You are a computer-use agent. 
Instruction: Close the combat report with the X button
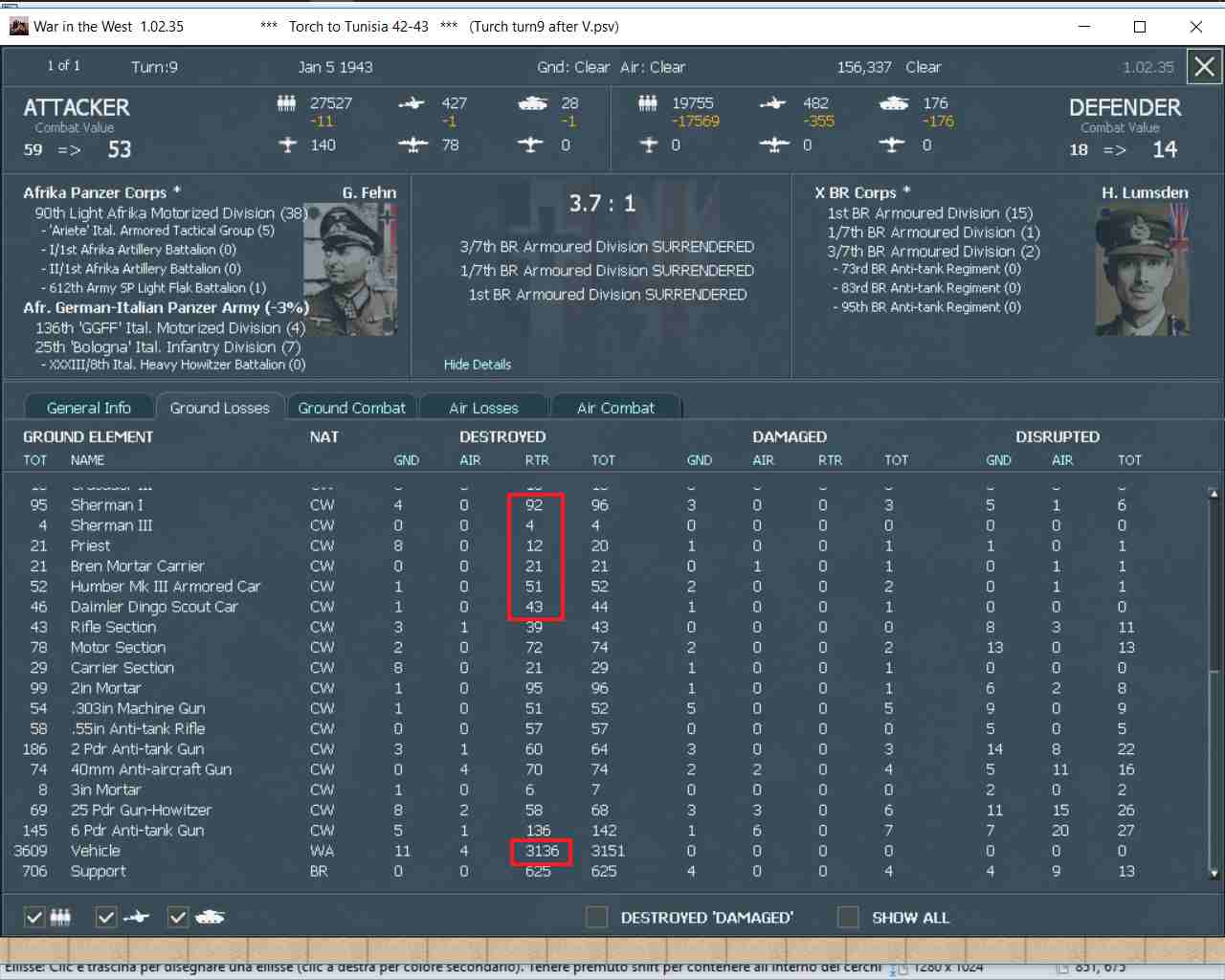(x=1204, y=67)
